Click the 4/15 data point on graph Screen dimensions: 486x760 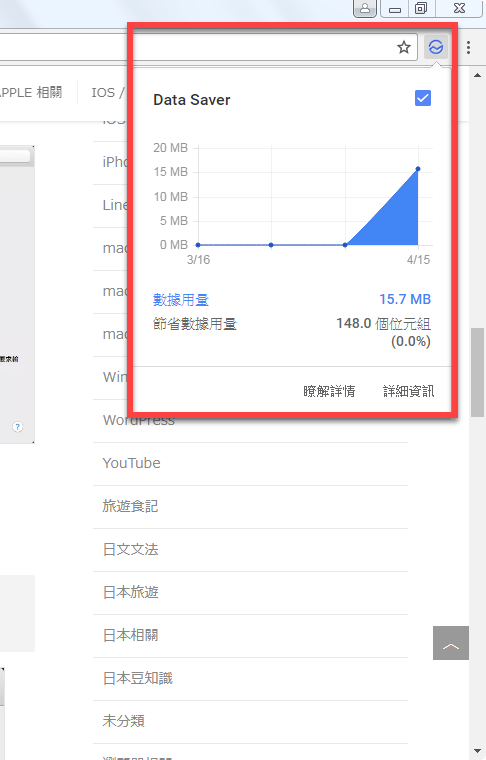(x=418, y=169)
